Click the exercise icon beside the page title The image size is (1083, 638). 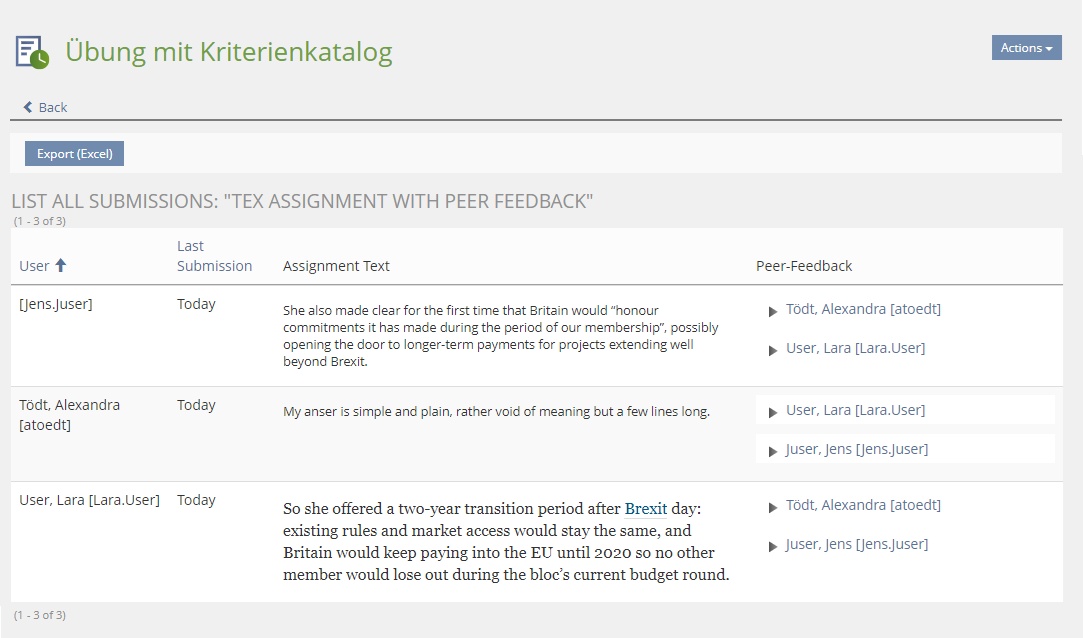pyautogui.click(x=31, y=52)
